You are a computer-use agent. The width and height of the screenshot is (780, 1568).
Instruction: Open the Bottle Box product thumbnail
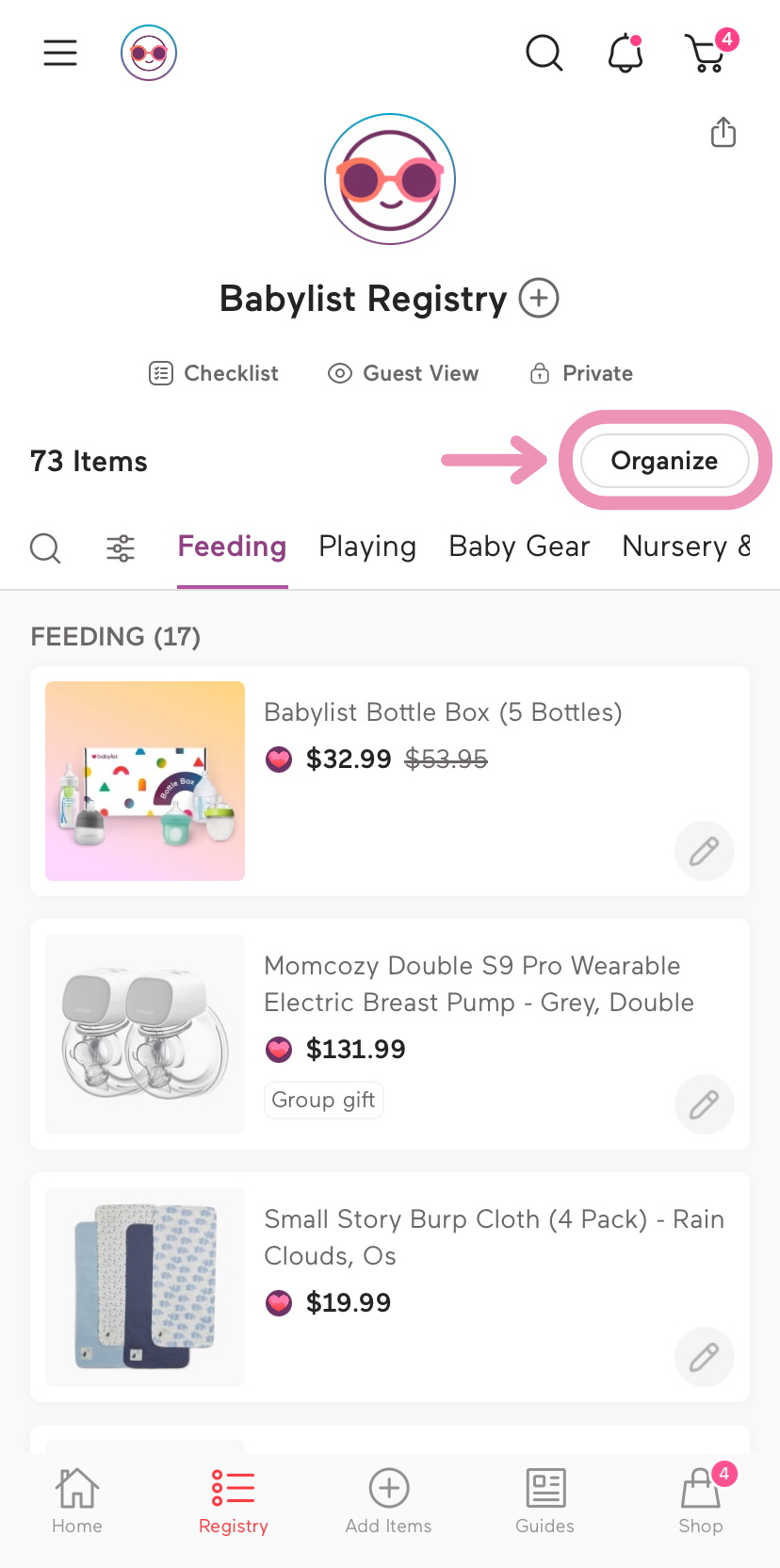click(145, 781)
